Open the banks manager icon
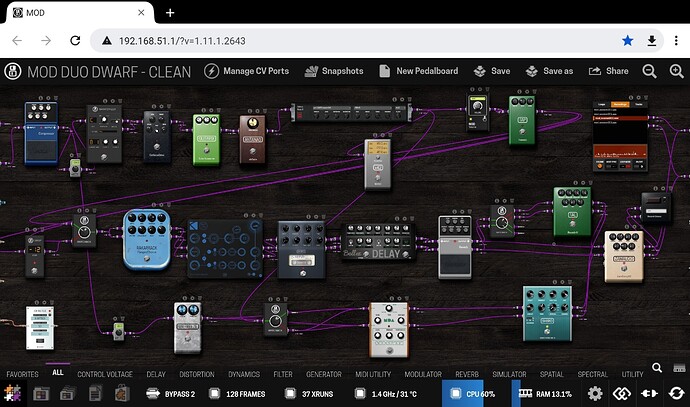 click(x=67, y=393)
